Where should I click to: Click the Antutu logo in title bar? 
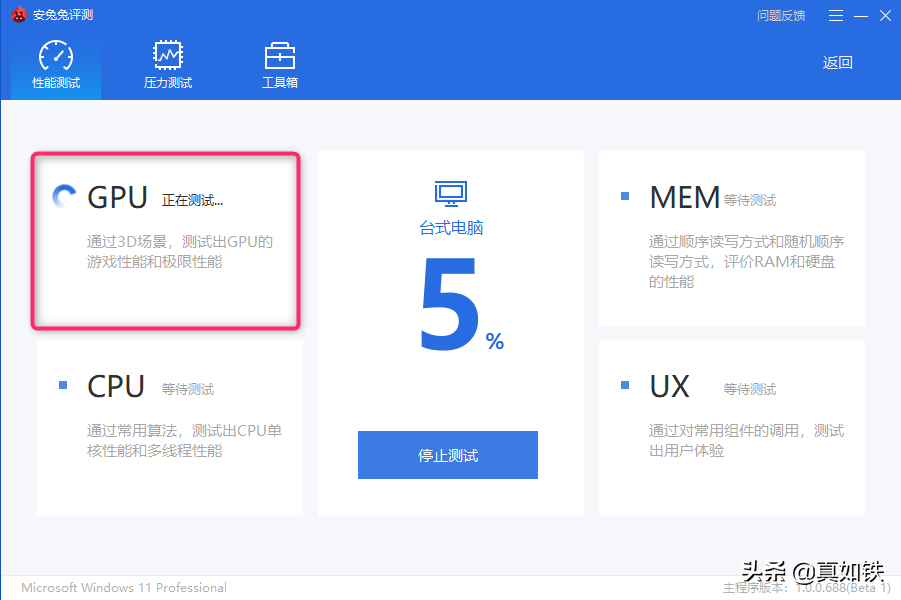click(19, 16)
